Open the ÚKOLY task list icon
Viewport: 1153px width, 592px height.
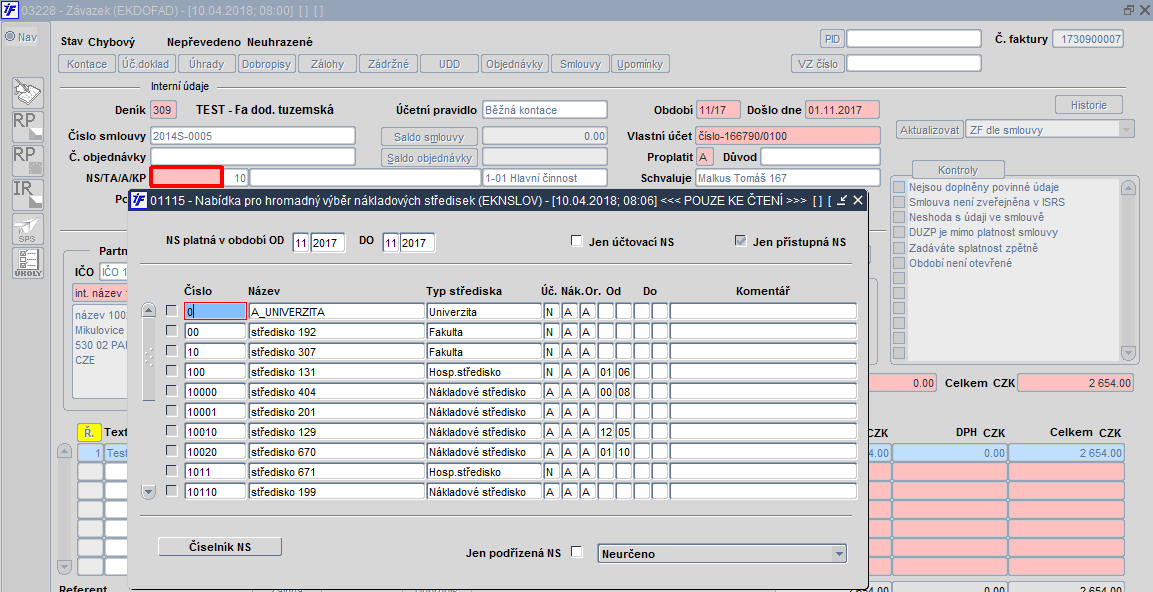click(28, 263)
